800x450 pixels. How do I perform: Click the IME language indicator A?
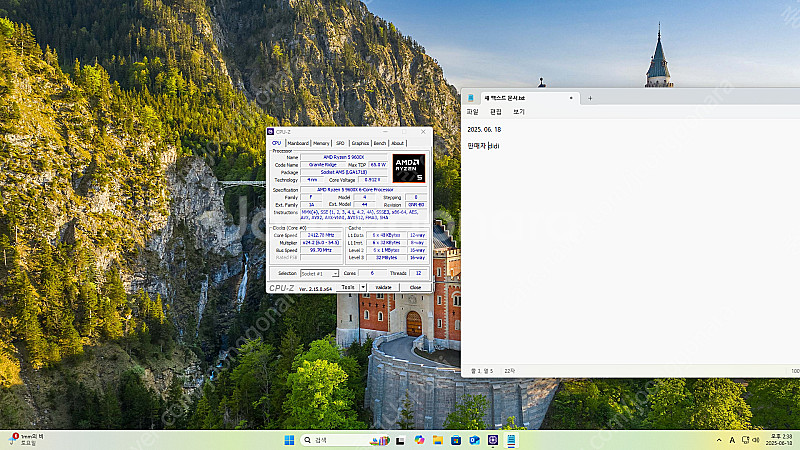point(732,440)
